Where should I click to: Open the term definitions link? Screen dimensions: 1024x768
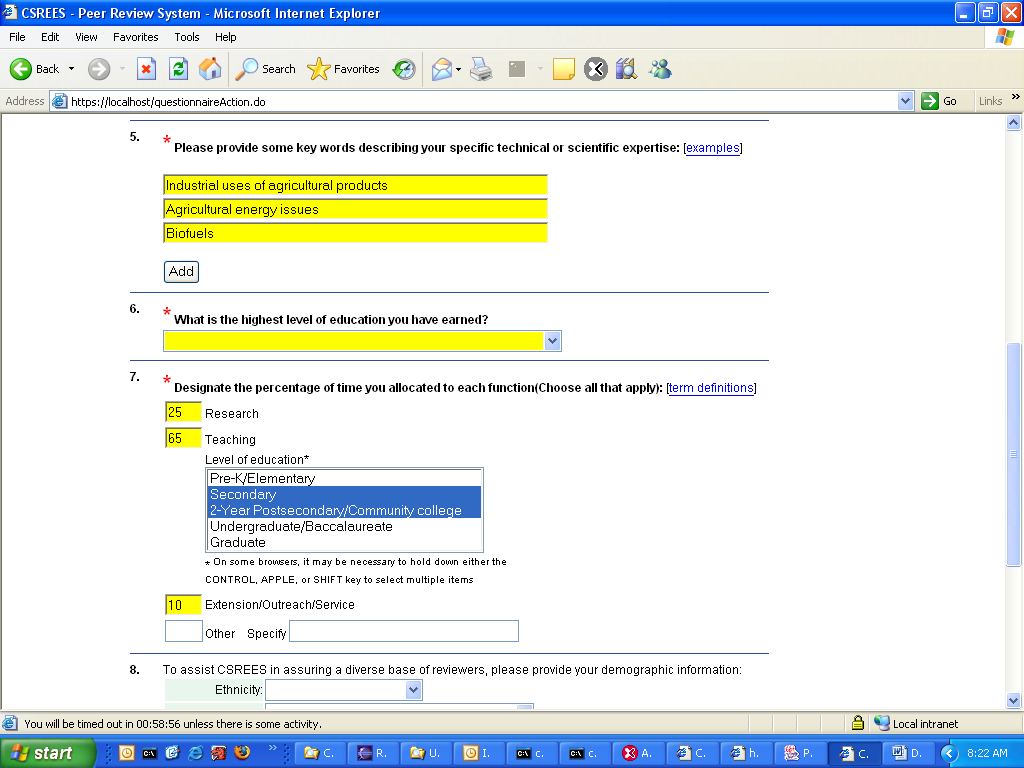click(711, 388)
